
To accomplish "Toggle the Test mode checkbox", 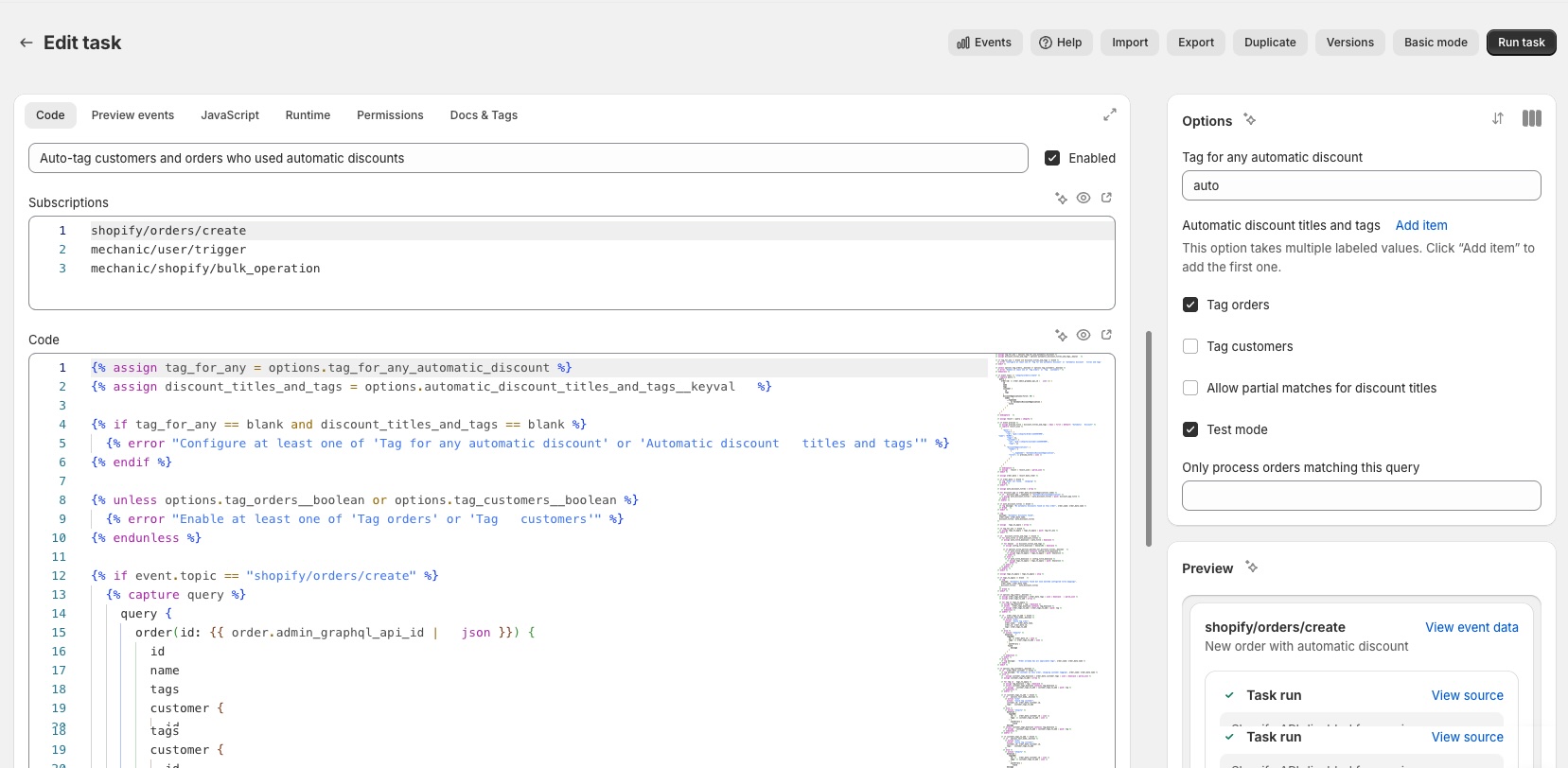I will (x=1190, y=429).
